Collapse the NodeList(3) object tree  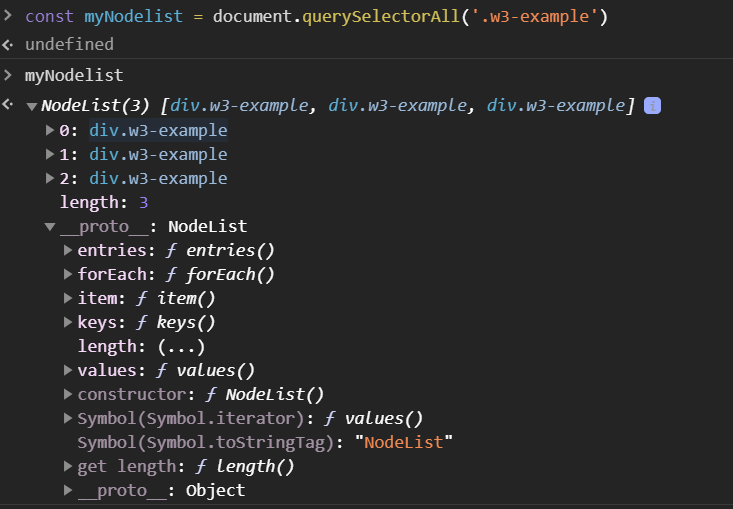pos(32,107)
